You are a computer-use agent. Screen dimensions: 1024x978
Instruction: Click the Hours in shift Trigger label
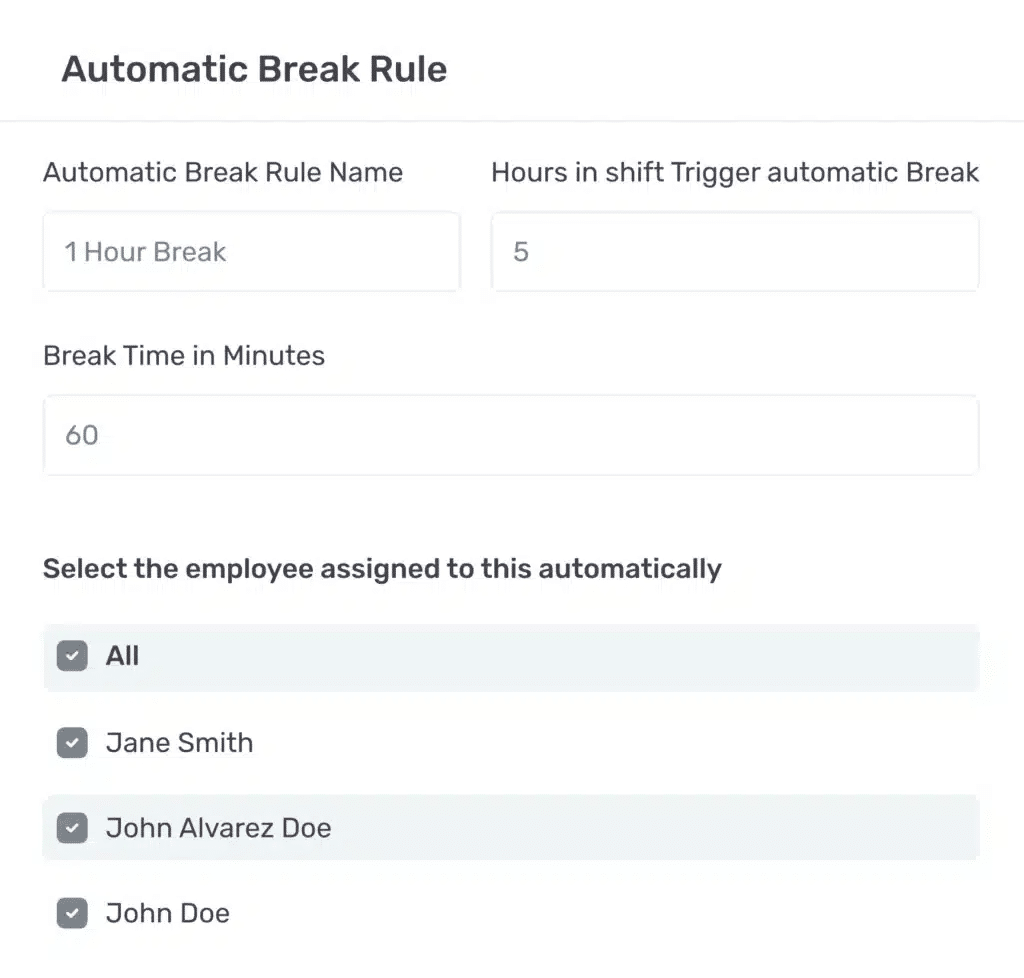pyautogui.click(x=735, y=172)
